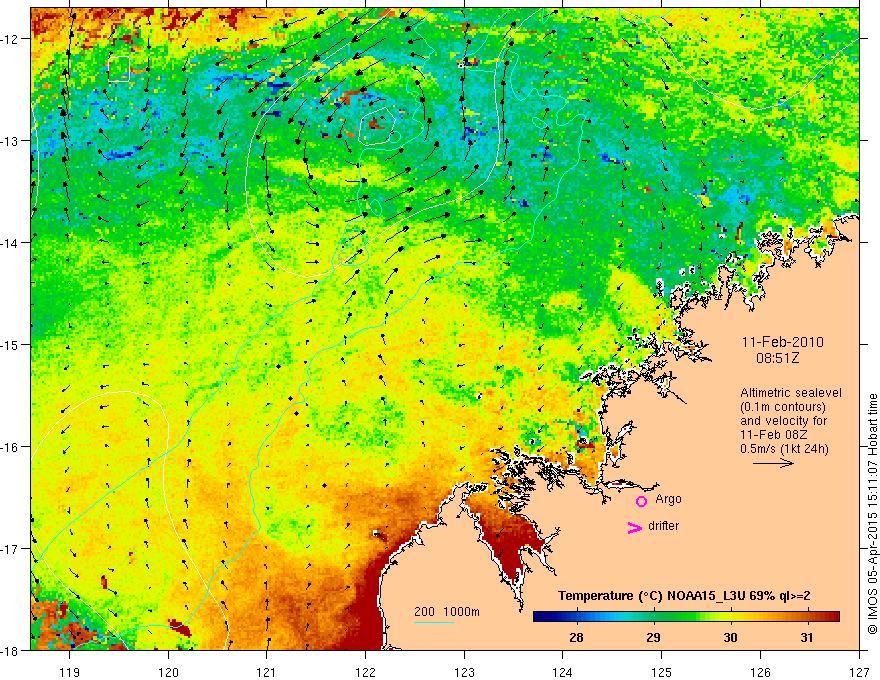Click longitude axis label '126'

(x=760, y=672)
